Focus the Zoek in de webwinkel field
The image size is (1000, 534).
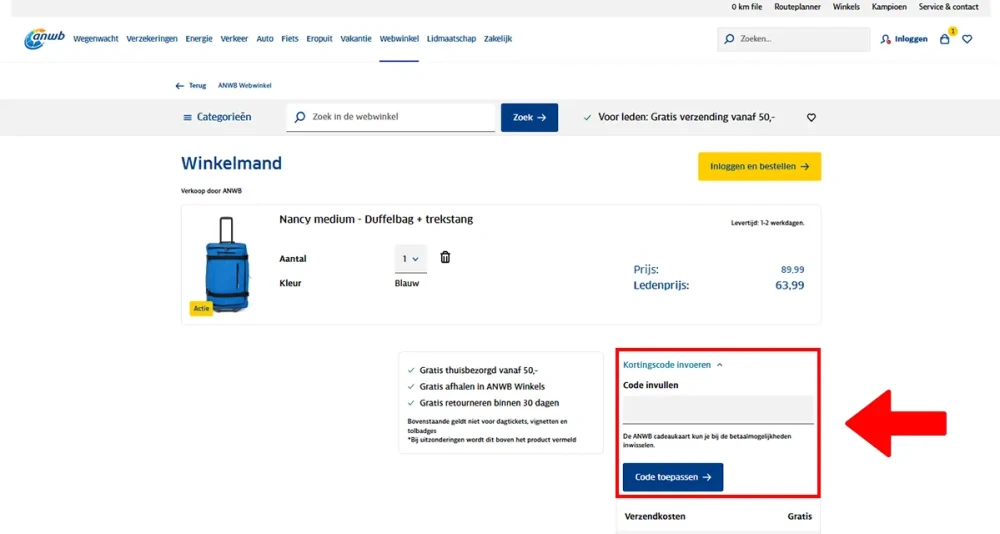(x=390, y=117)
